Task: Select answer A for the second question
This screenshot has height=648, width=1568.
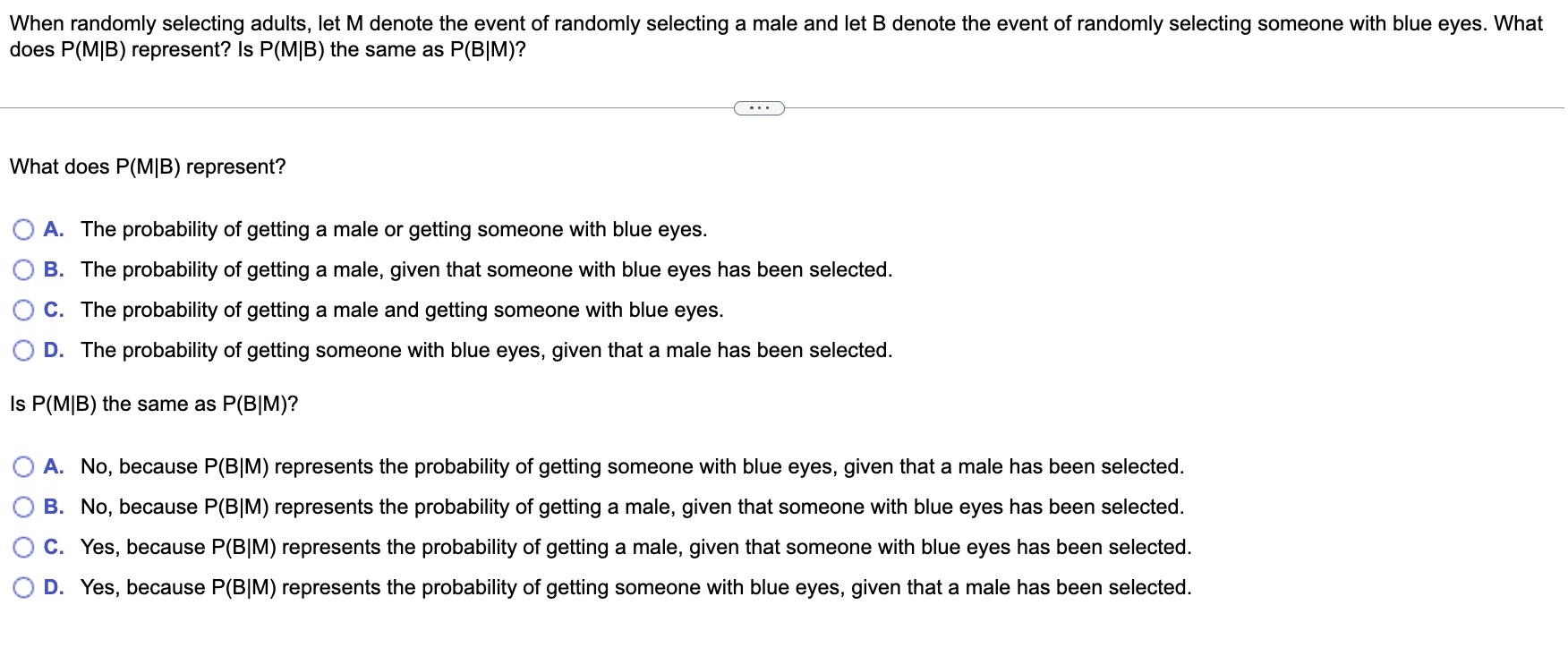Action: coord(22,466)
